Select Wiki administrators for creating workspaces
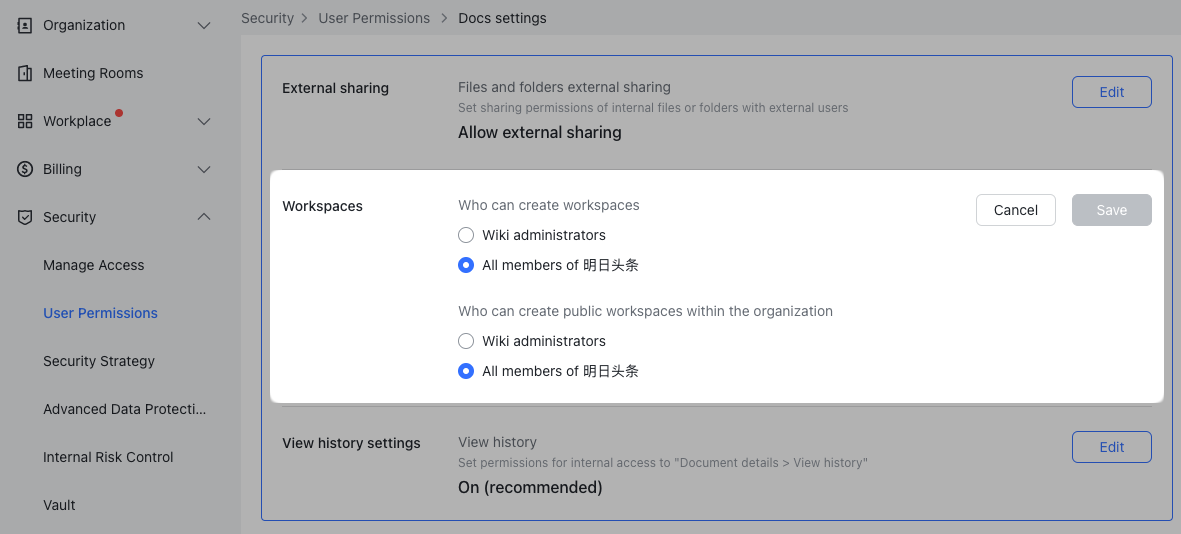The width and height of the screenshot is (1181, 534). point(466,235)
